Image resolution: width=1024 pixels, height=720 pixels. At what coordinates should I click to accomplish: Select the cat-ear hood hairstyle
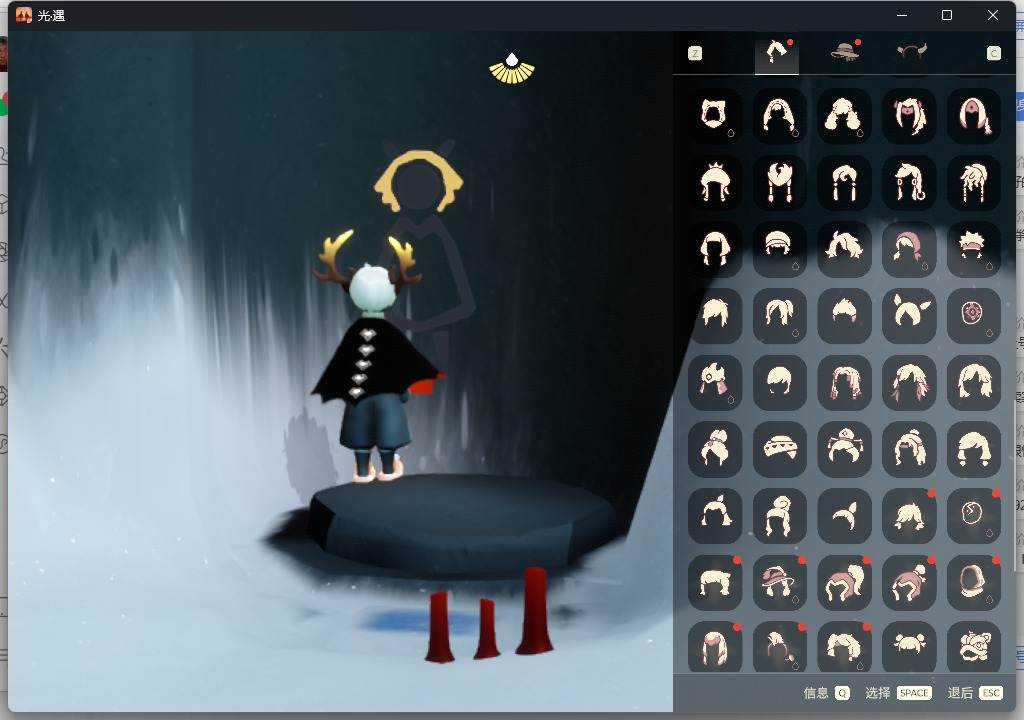[x=715, y=116]
